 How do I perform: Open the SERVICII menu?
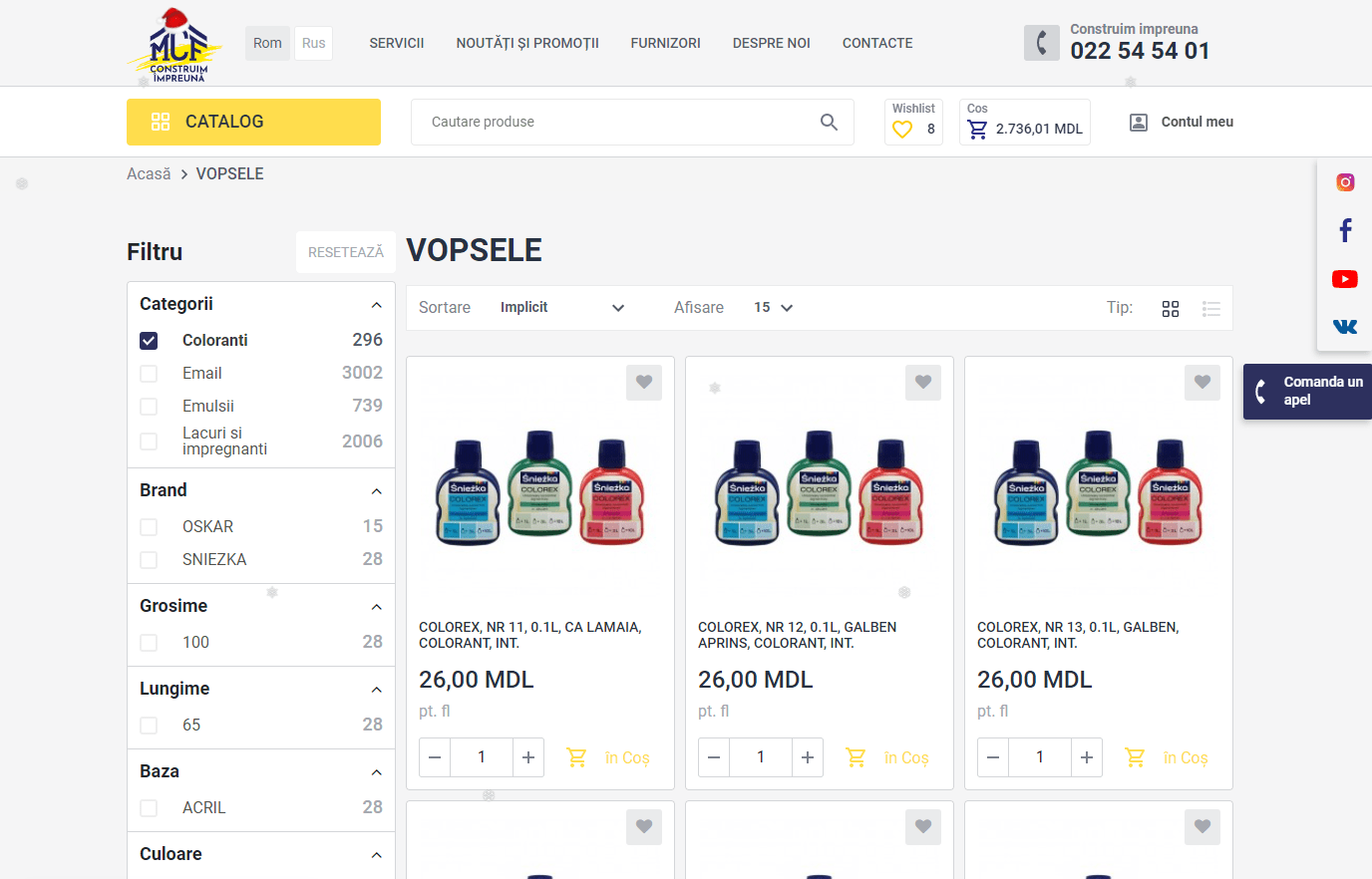coord(397,43)
